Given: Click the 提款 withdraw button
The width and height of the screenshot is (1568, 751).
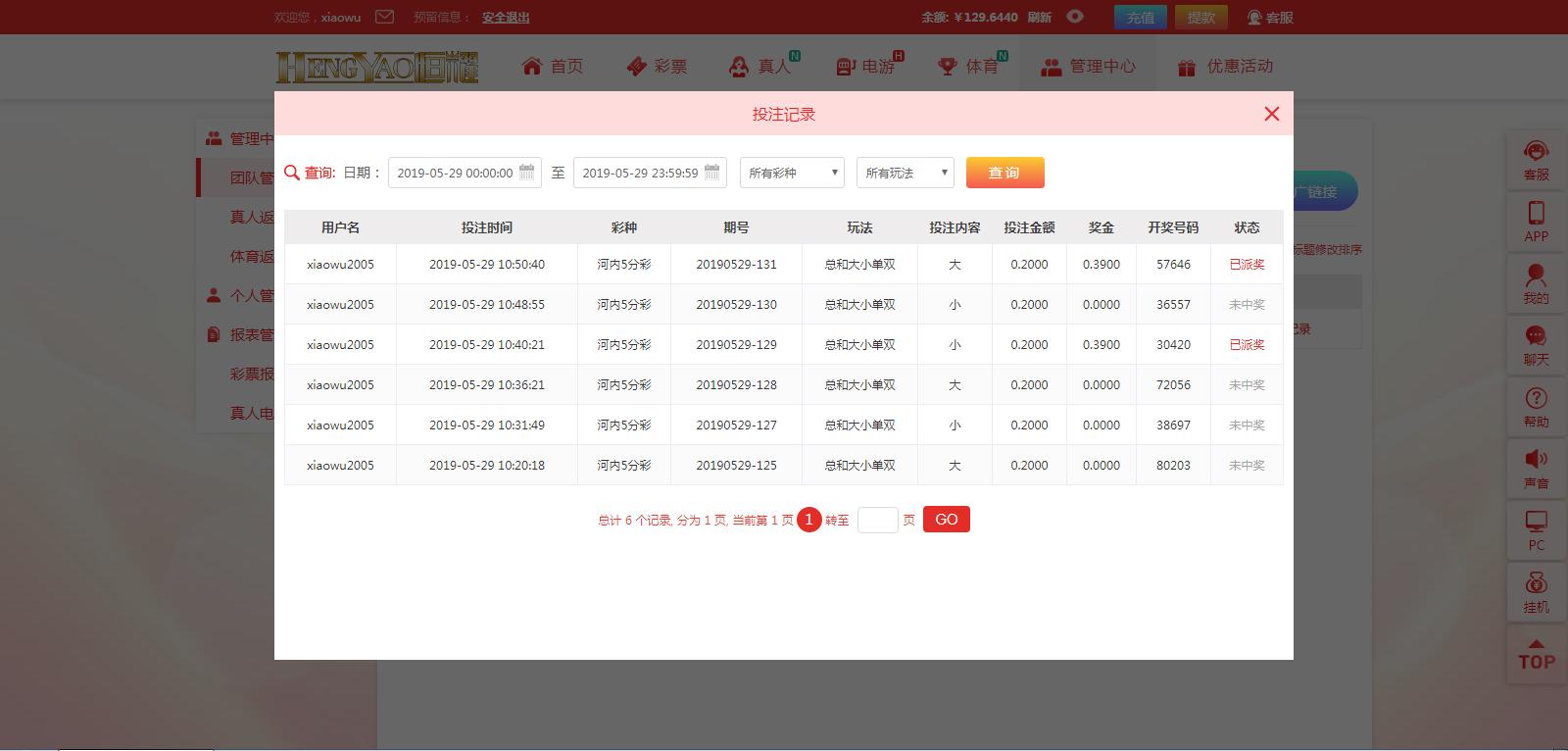Looking at the screenshot, I should tap(1200, 17).
